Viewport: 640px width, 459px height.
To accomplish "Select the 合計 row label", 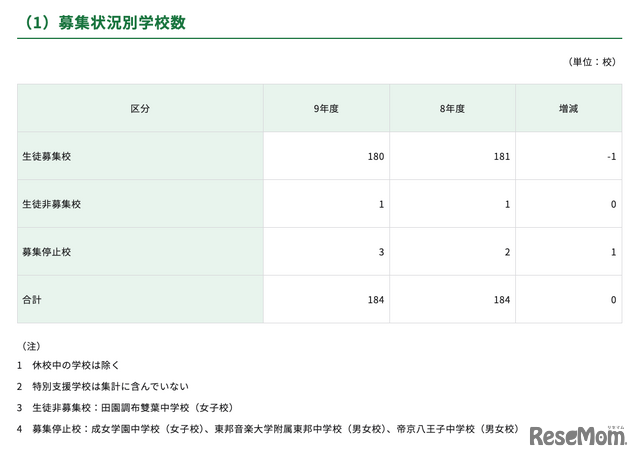I will pos(32,299).
